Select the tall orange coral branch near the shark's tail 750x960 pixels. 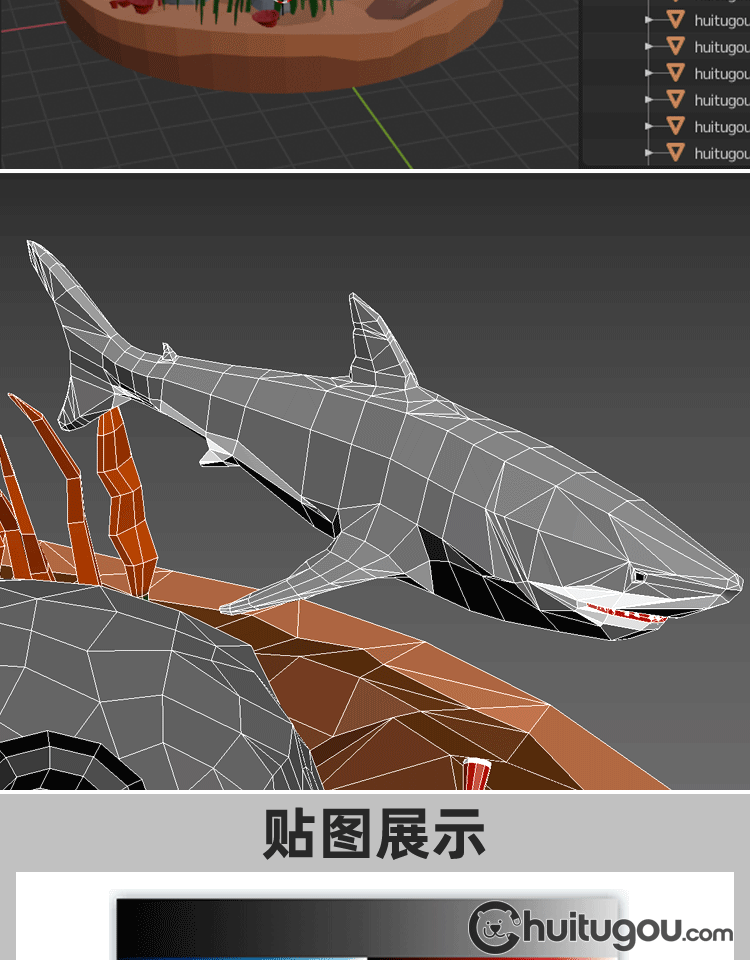126,500
